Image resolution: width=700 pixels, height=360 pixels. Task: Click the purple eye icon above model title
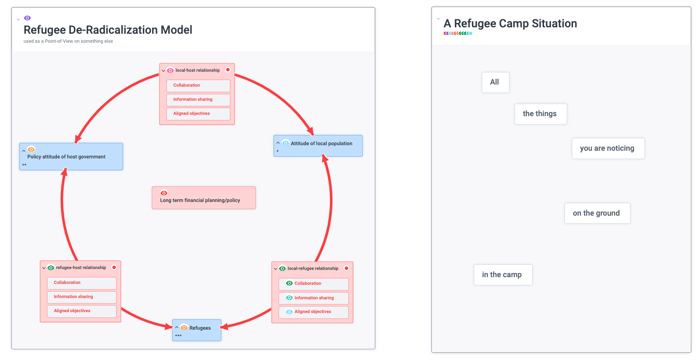click(27, 18)
